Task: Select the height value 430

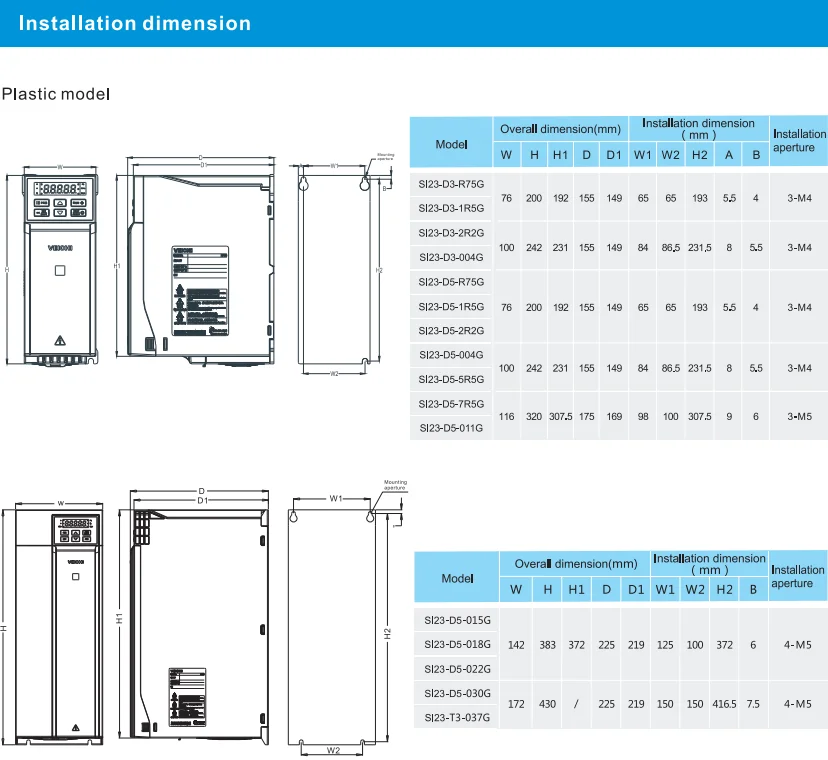Action: 548,704
